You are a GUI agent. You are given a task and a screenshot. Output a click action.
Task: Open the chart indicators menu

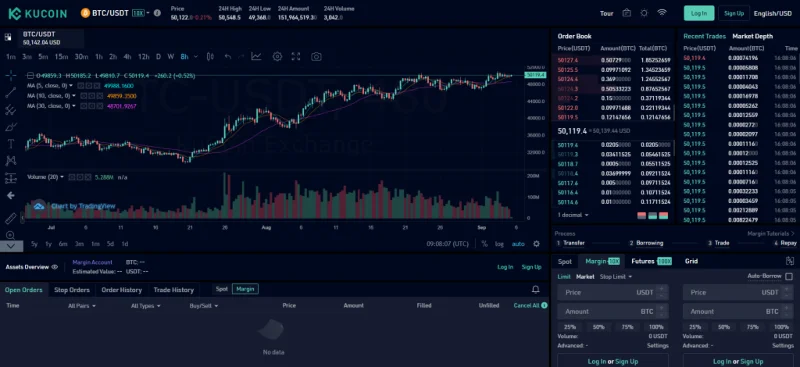(256, 57)
